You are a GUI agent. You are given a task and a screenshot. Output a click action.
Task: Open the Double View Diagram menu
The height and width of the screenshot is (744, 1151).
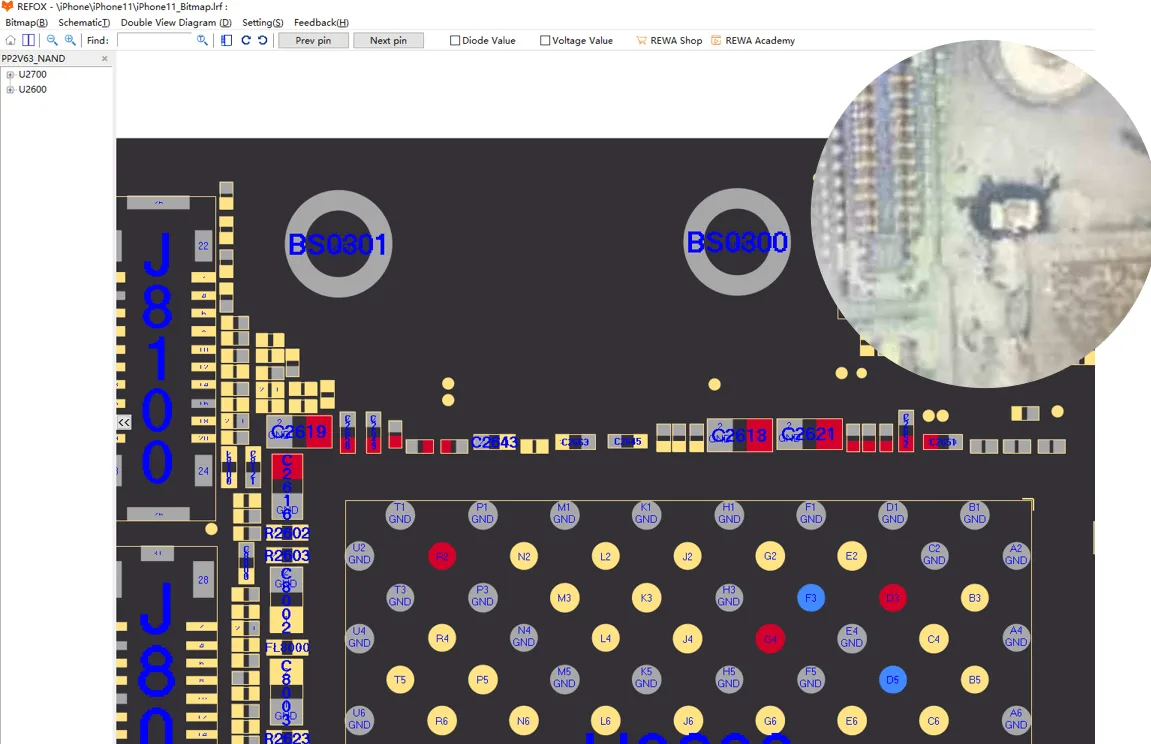[176, 23]
